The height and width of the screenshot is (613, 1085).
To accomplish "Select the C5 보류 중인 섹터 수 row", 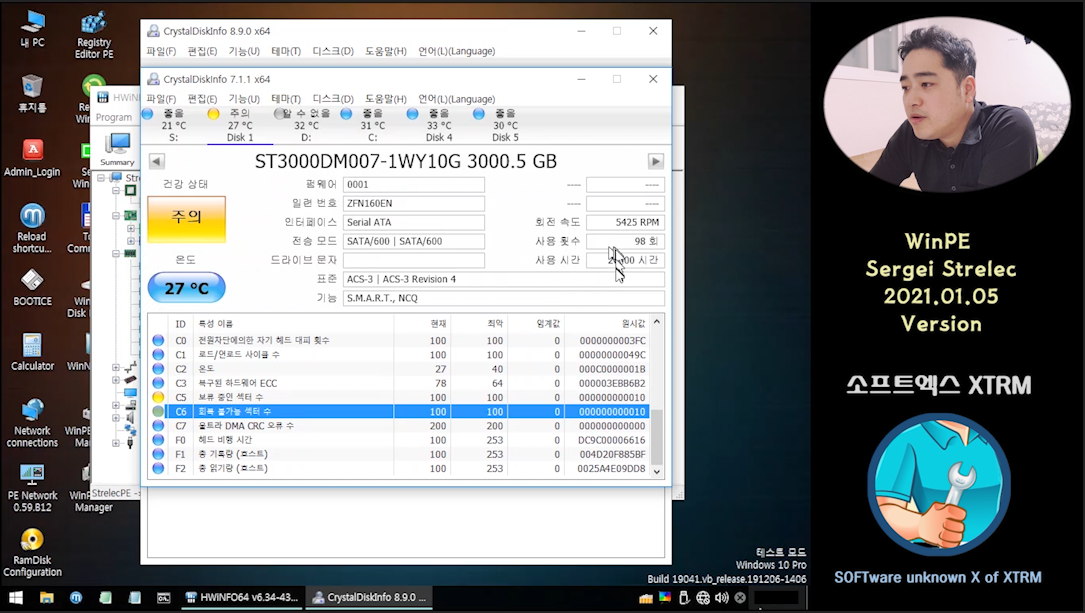I will (x=399, y=397).
